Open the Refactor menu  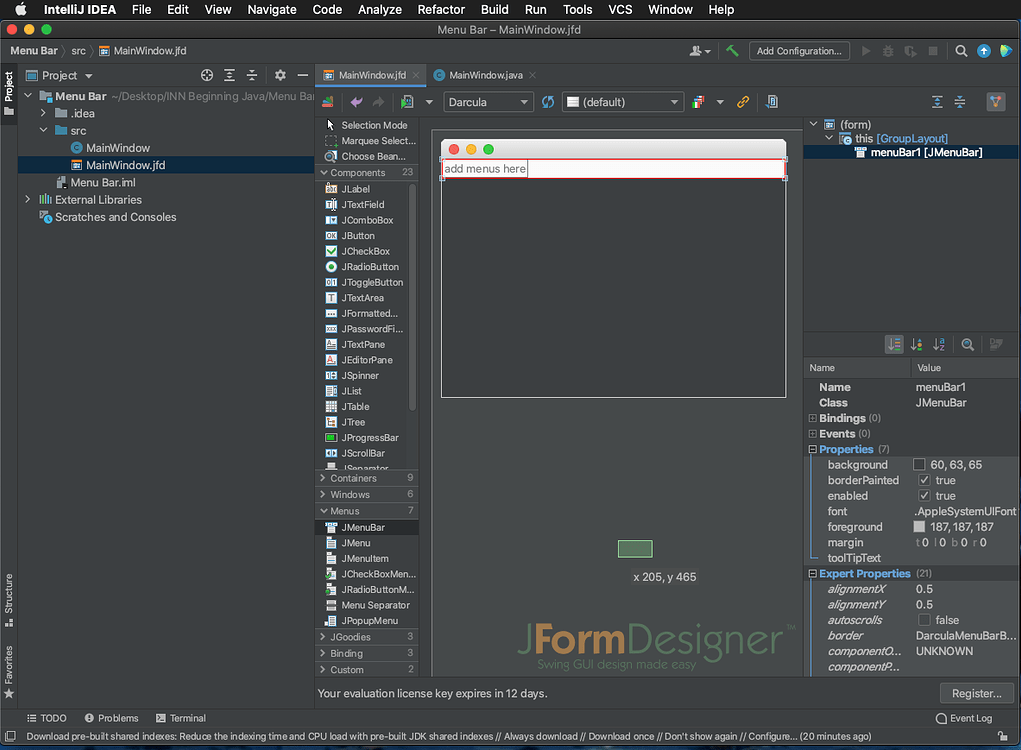pyautogui.click(x=441, y=10)
